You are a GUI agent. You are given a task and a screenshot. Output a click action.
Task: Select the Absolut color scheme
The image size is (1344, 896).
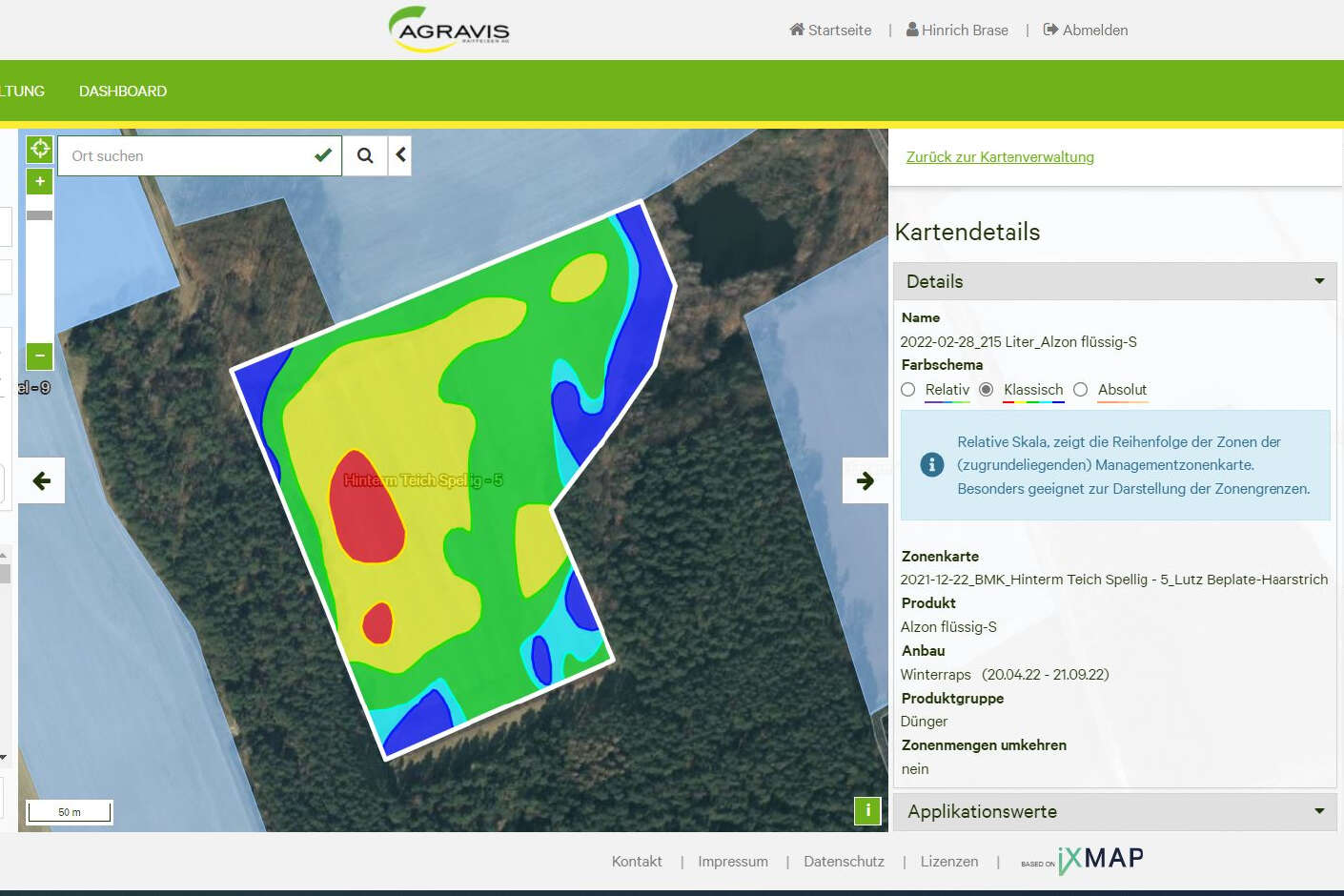pos(1081,390)
